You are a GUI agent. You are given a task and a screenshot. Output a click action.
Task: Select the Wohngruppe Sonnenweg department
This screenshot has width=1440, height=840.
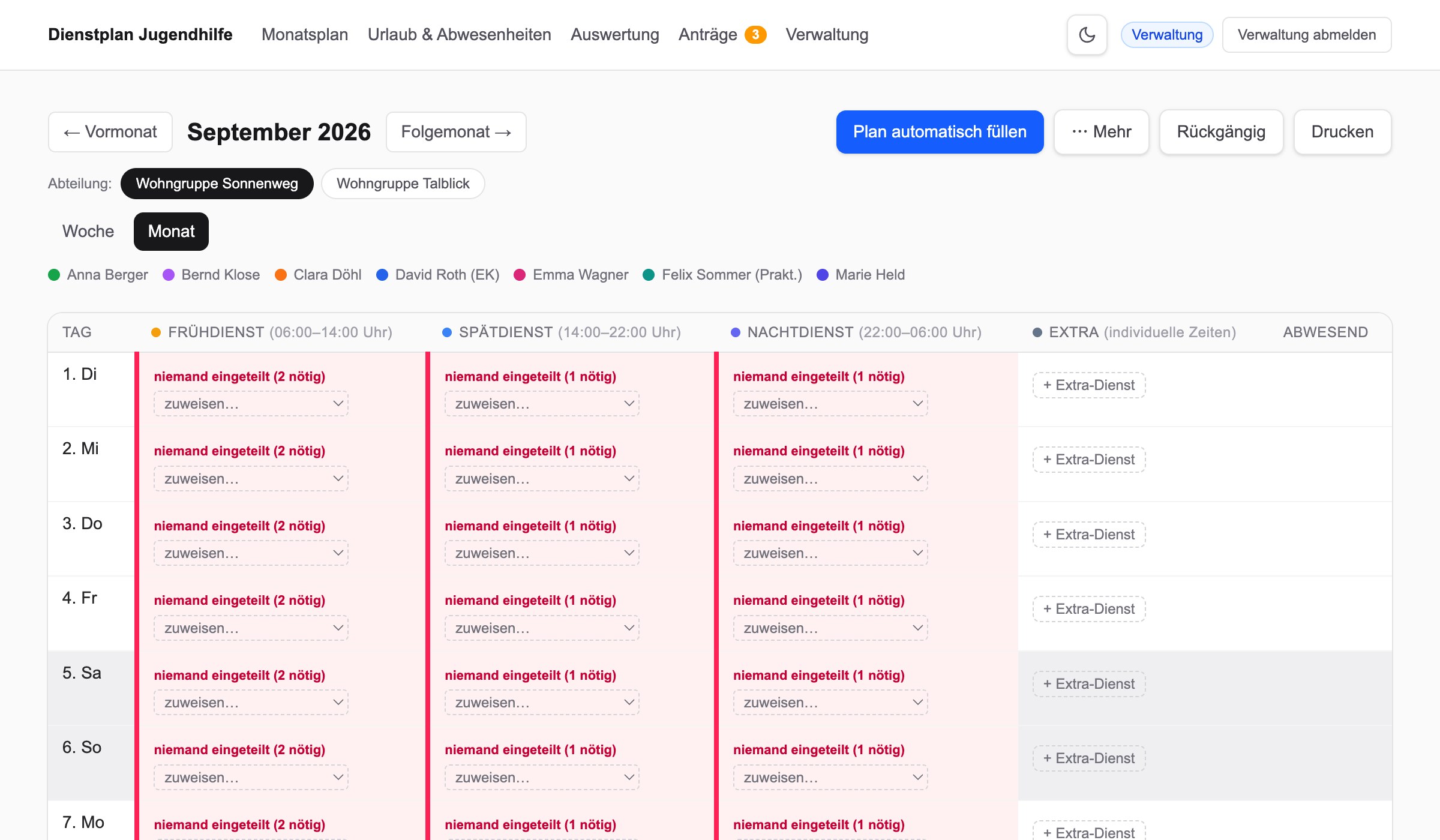pos(217,184)
